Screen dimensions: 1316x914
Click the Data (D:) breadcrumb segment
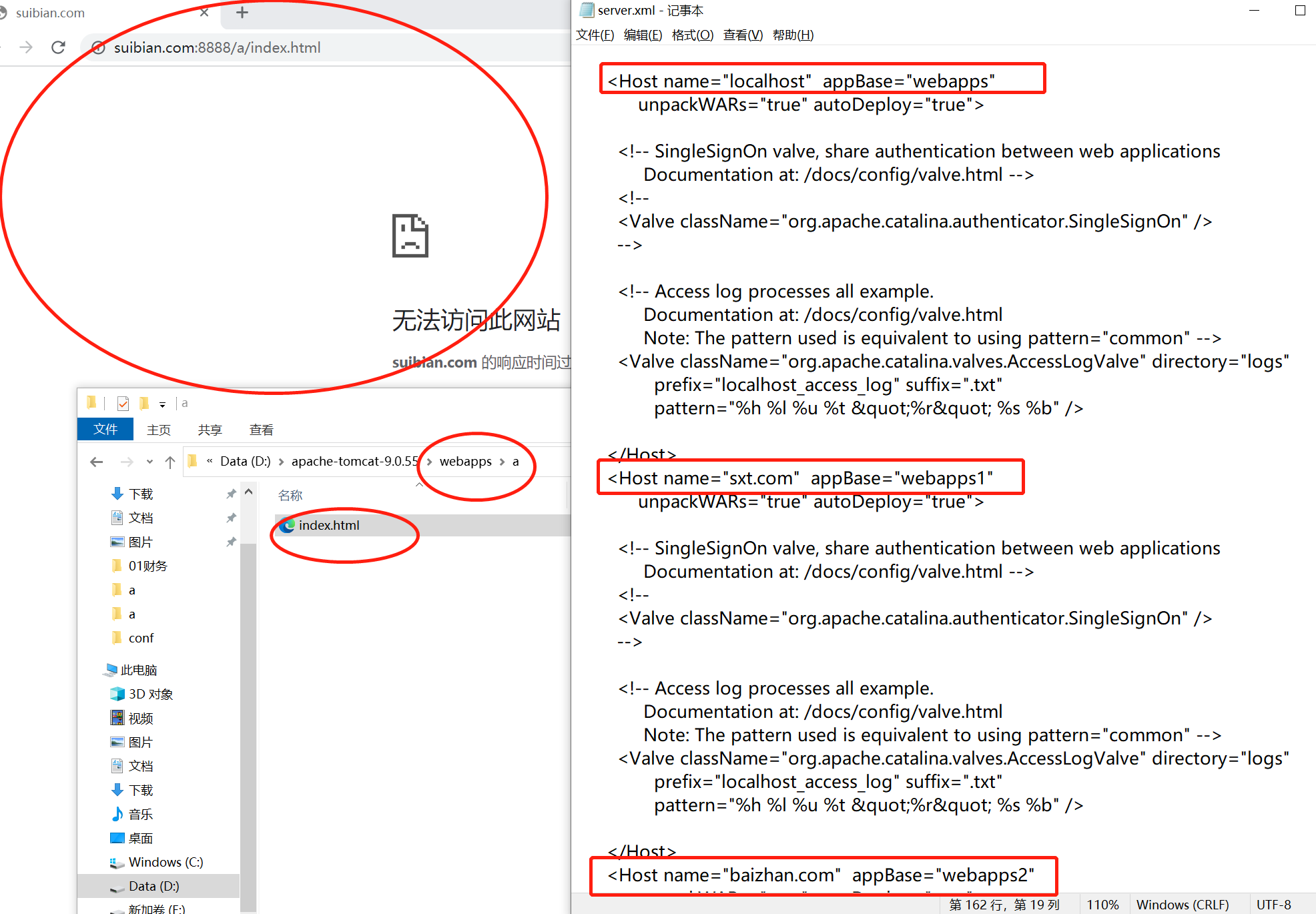(x=246, y=461)
